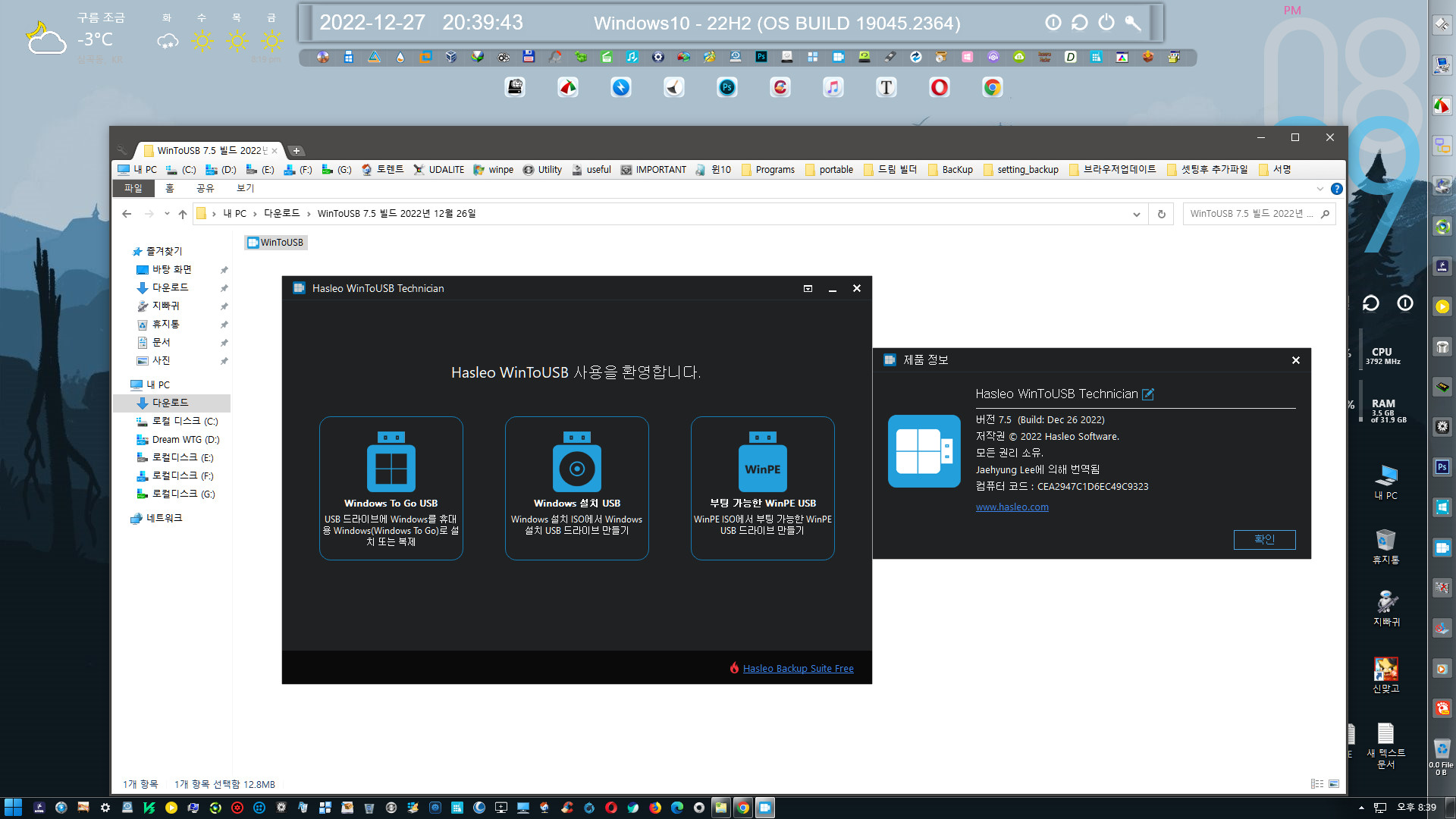1456x819 pixels.
Task: Select the WinToUSB 7.5 Explorer tab
Action: 209,151
